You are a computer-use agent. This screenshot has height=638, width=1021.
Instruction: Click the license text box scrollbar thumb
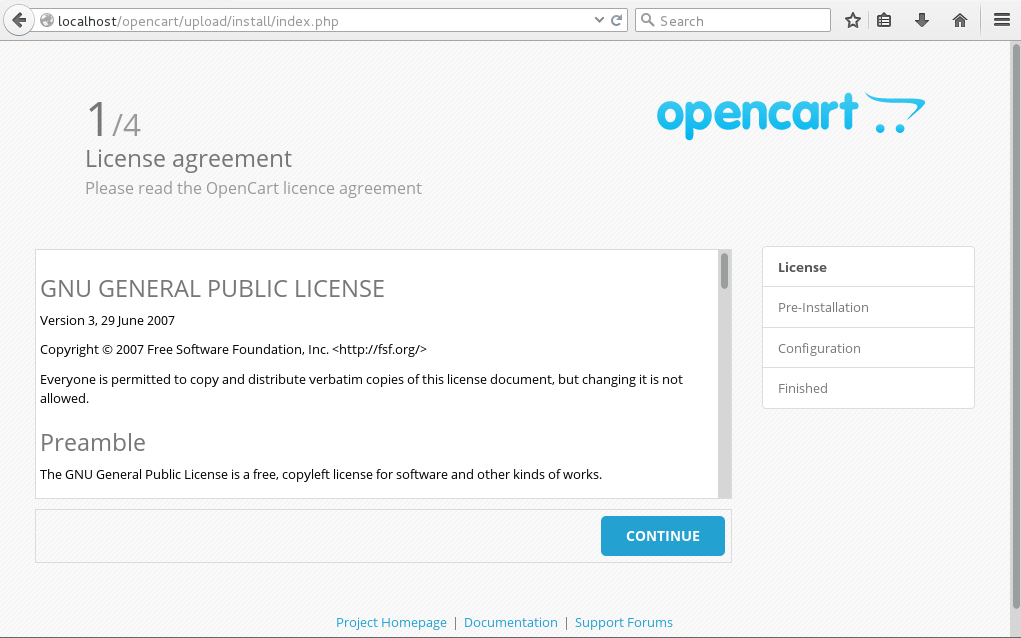coord(724,270)
